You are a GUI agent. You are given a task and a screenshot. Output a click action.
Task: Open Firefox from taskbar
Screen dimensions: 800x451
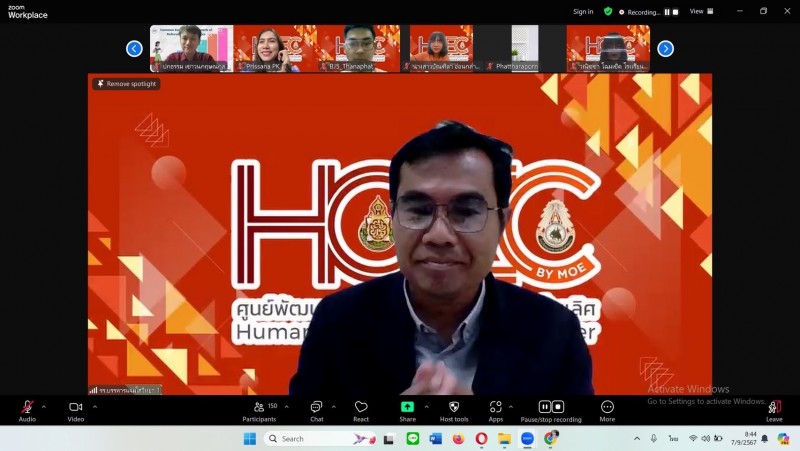[x=459, y=438]
